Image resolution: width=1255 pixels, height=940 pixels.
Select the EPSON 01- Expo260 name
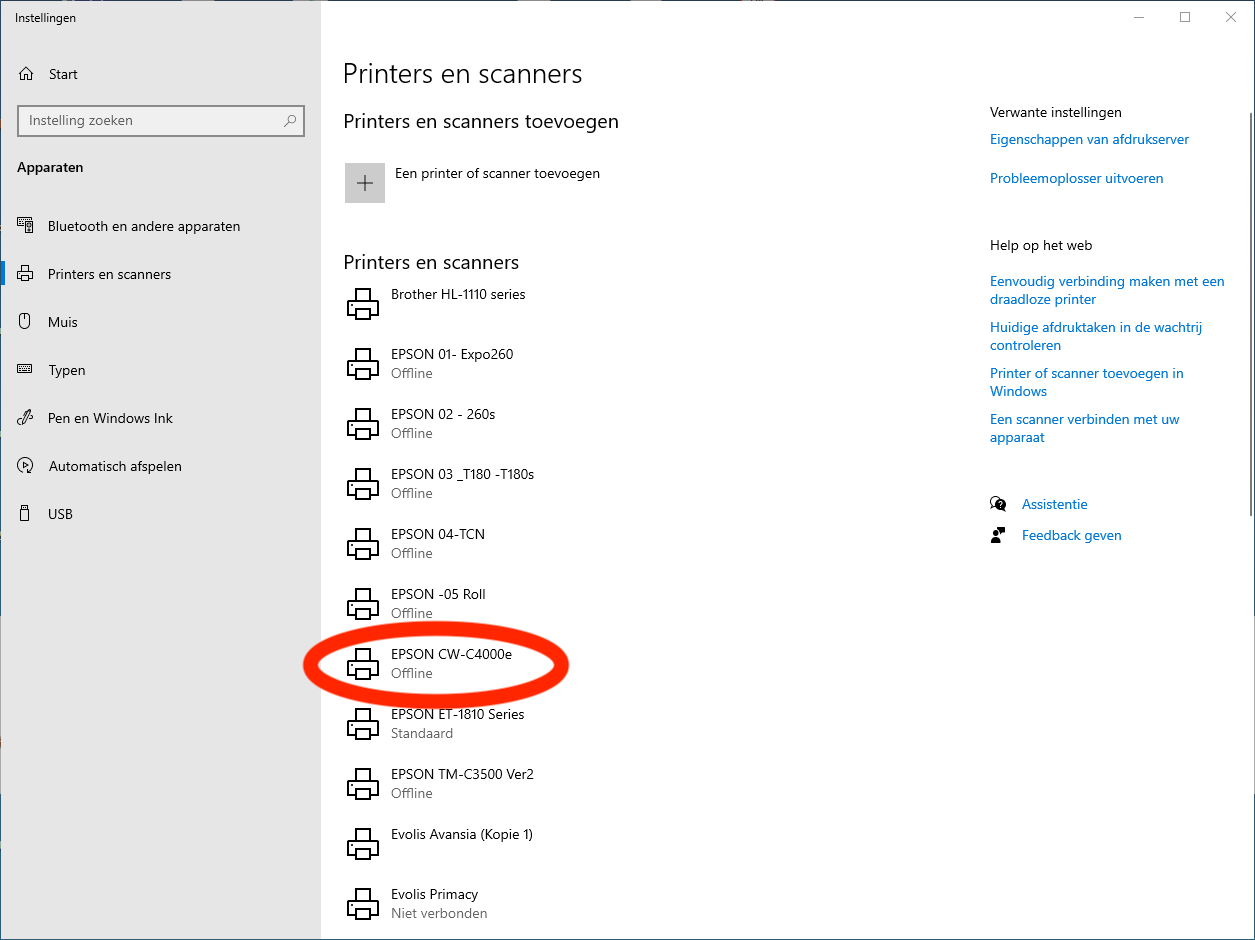coord(452,354)
